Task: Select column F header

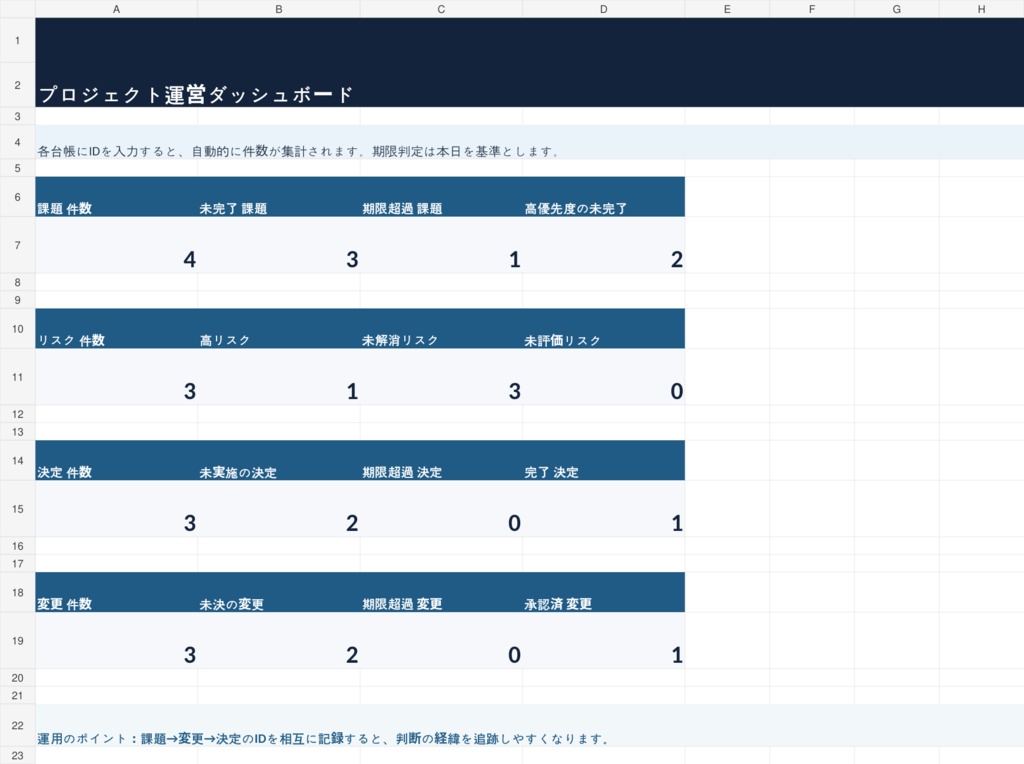Action: coord(812,9)
